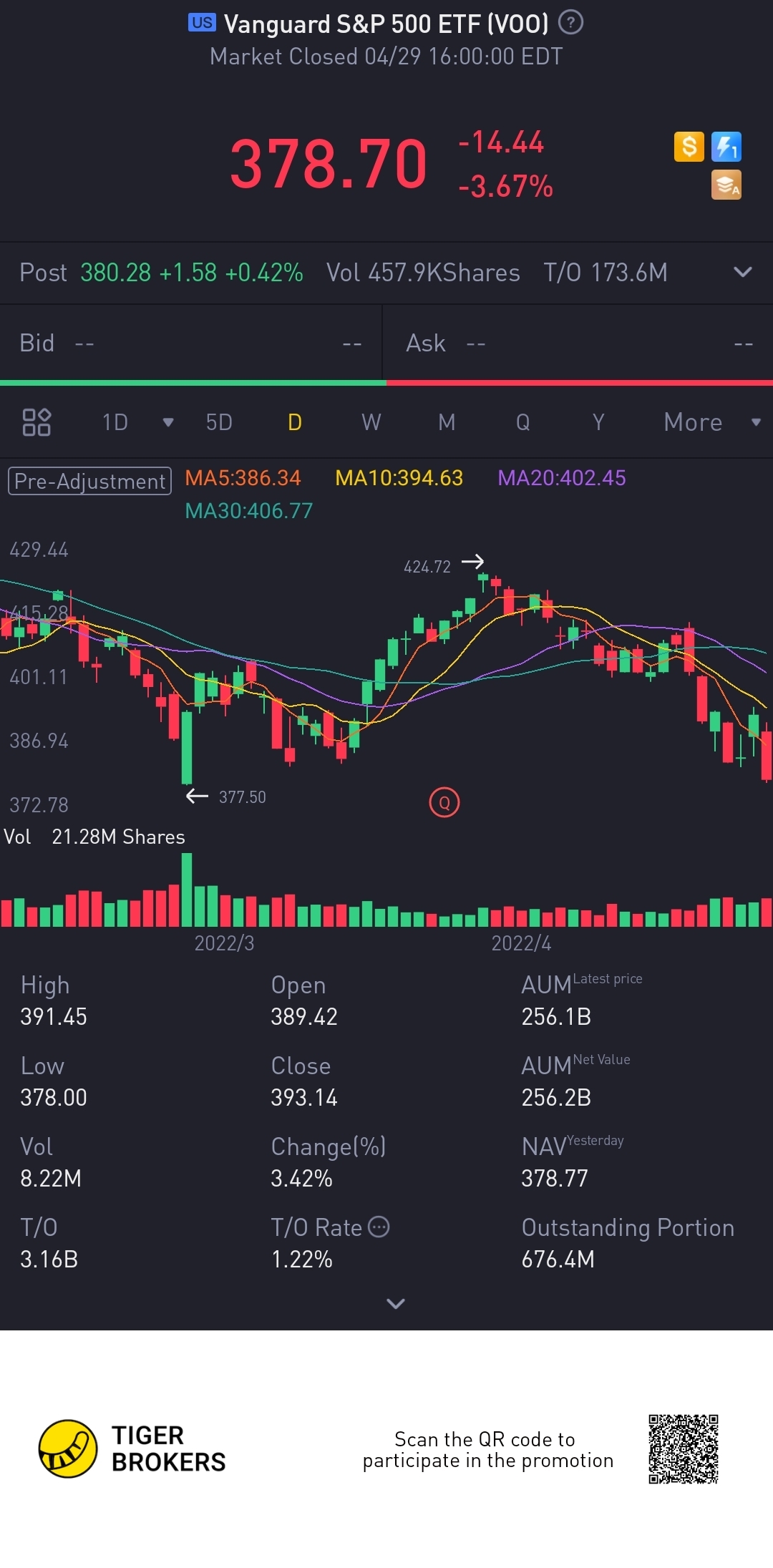Image resolution: width=773 pixels, height=1568 pixels.
Task: Select the D daily chart tab
Action: click(x=295, y=422)
